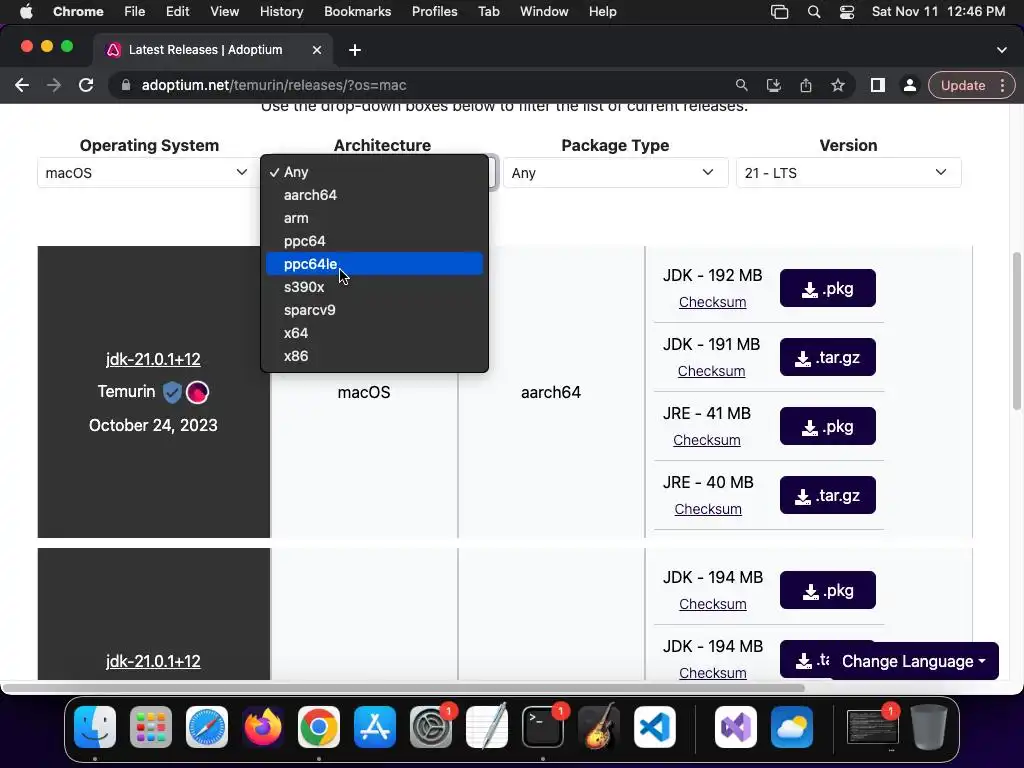Open the Apple menu
This screenshot has width=1024, height=768.
coord(26,12)
